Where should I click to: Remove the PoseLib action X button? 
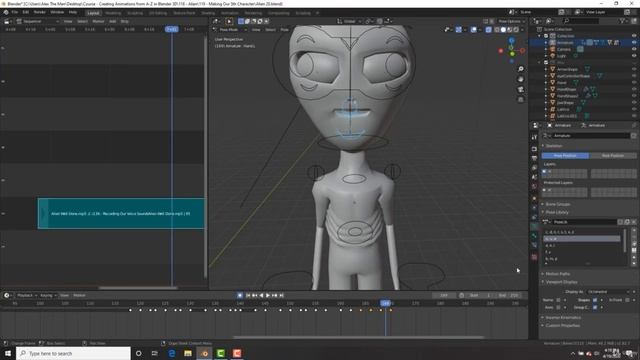coord(633,222)
